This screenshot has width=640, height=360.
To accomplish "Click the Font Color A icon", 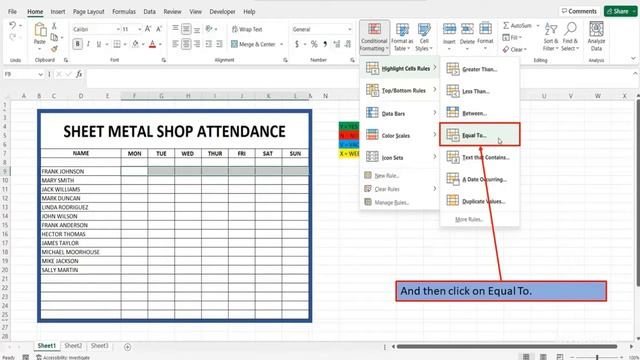I will pyautogui.click(x=152, y=44).
